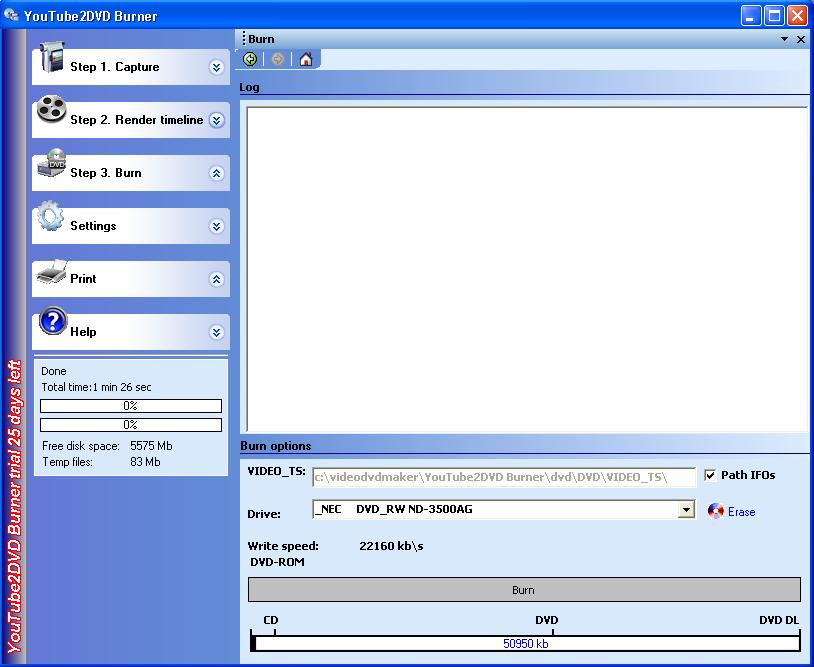Open the Settings section label
The height and width of the screenshot is (667, 814).
(93, 226)
